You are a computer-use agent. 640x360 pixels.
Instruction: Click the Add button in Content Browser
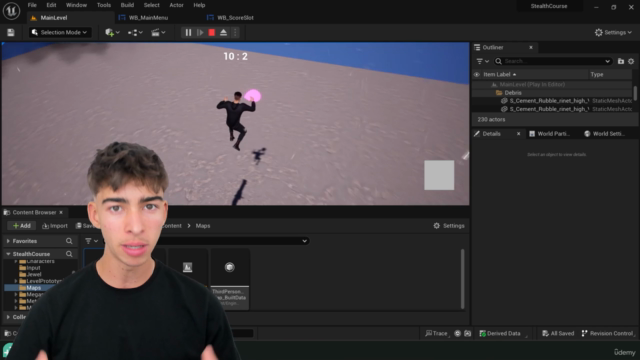[22, 226]
